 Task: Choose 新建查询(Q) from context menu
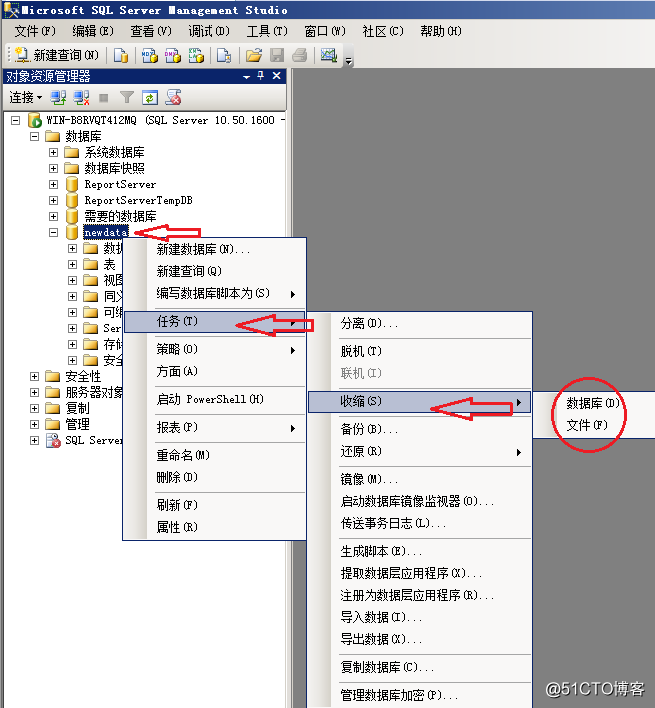pyautogui.click(x=215, y=271)
